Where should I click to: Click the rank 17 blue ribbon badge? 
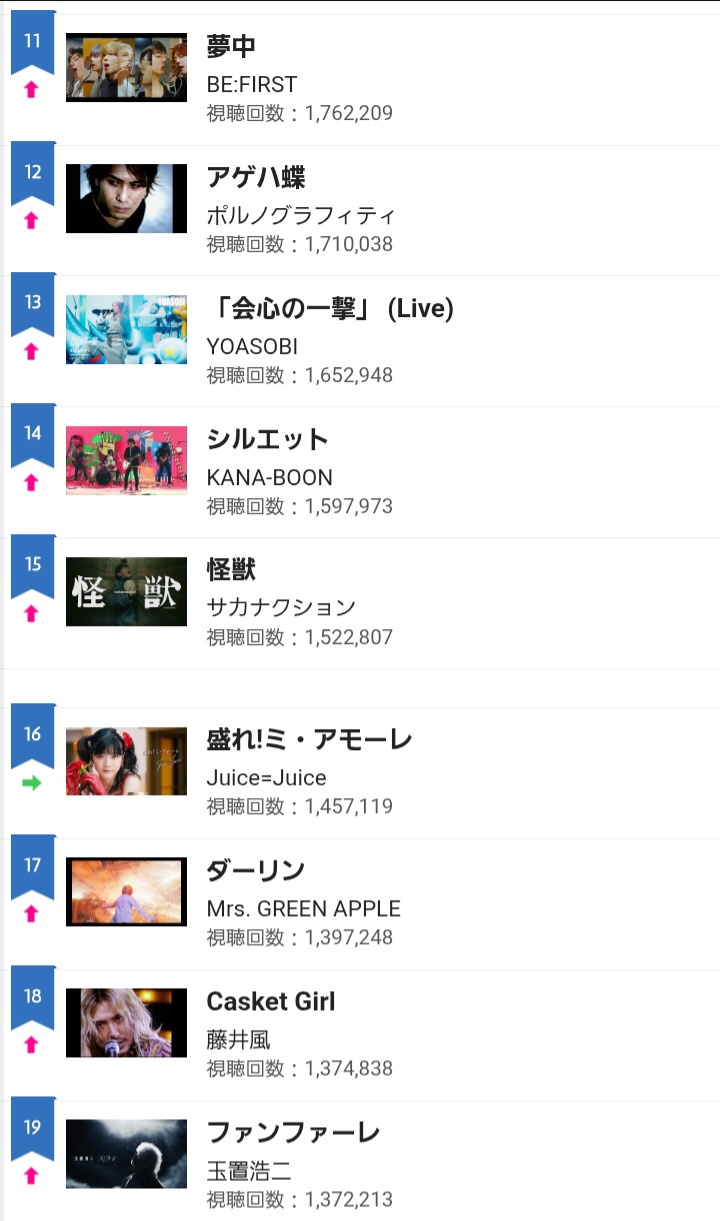pos(33,868)
